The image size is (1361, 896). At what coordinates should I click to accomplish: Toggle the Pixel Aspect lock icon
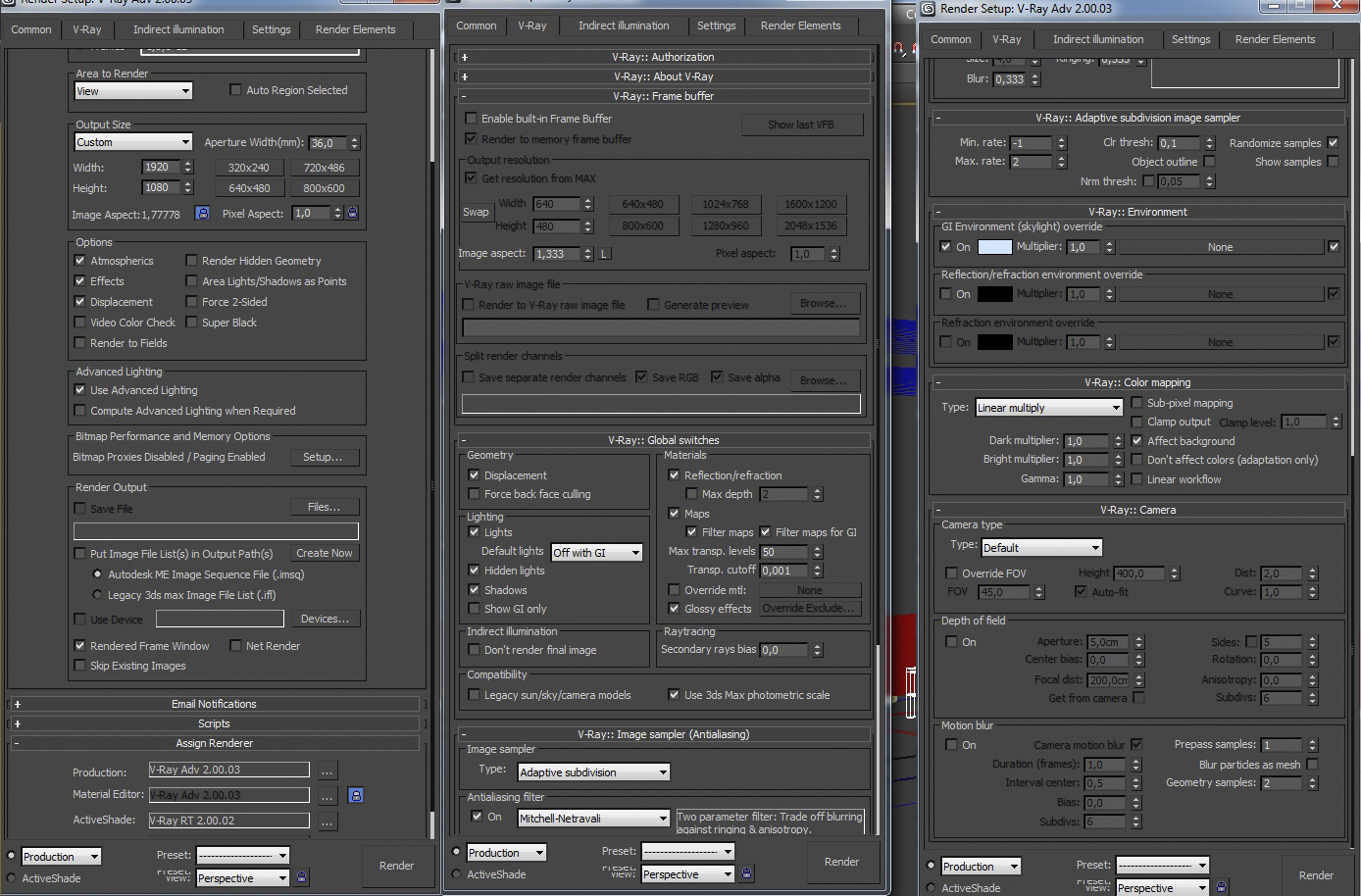[x=353, y=213]
